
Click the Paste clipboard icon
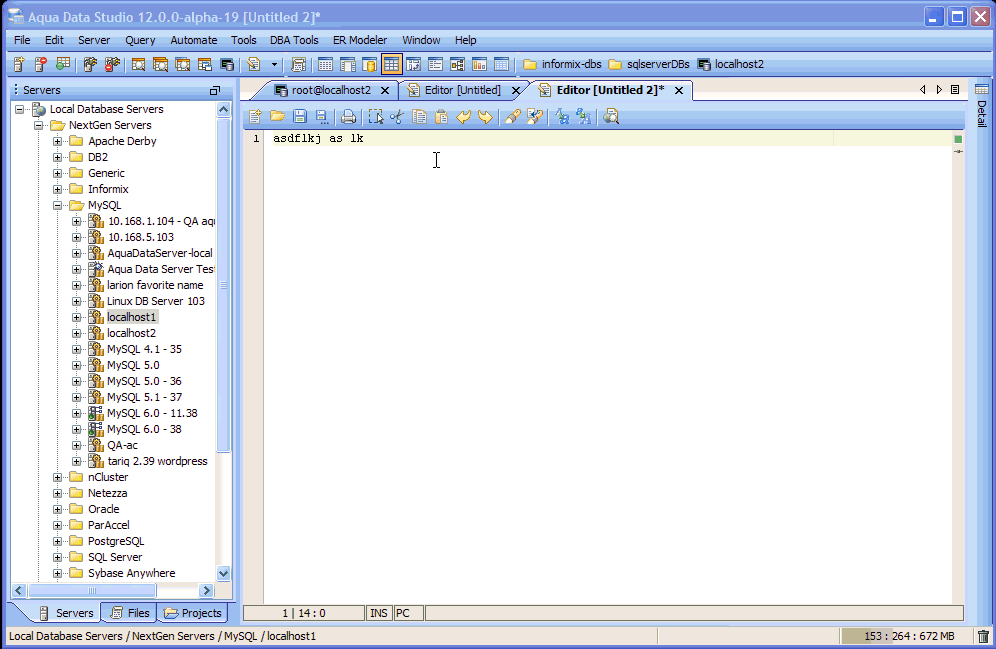441,116
